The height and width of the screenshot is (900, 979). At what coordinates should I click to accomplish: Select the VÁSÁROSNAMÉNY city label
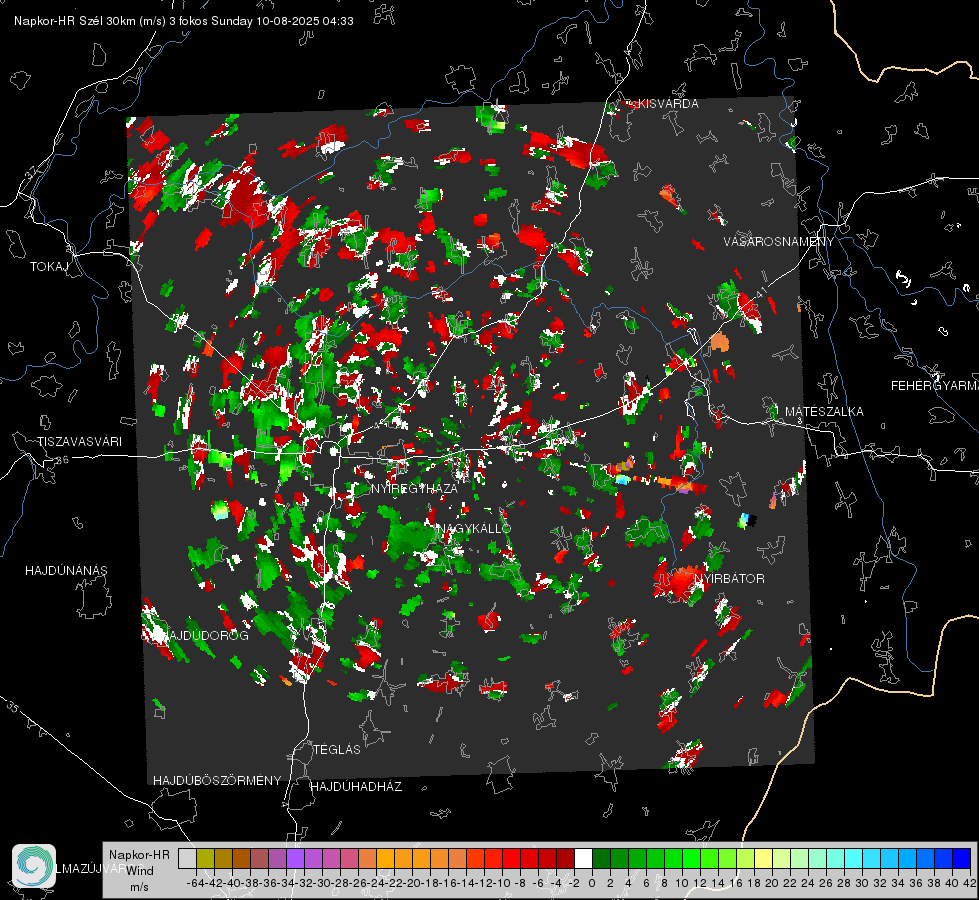coord(779,242)
